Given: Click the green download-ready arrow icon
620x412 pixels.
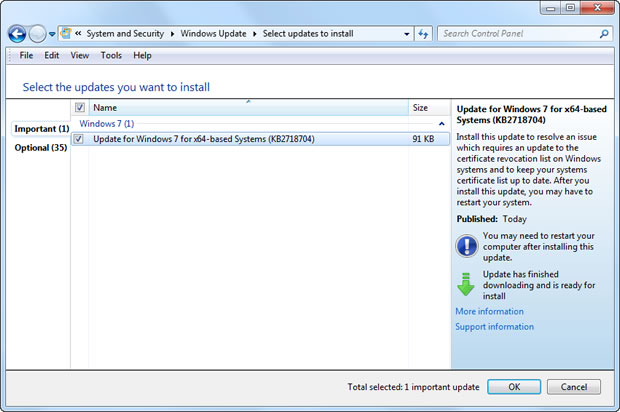Looking at the screenshot, I should [x=467, y=284].
